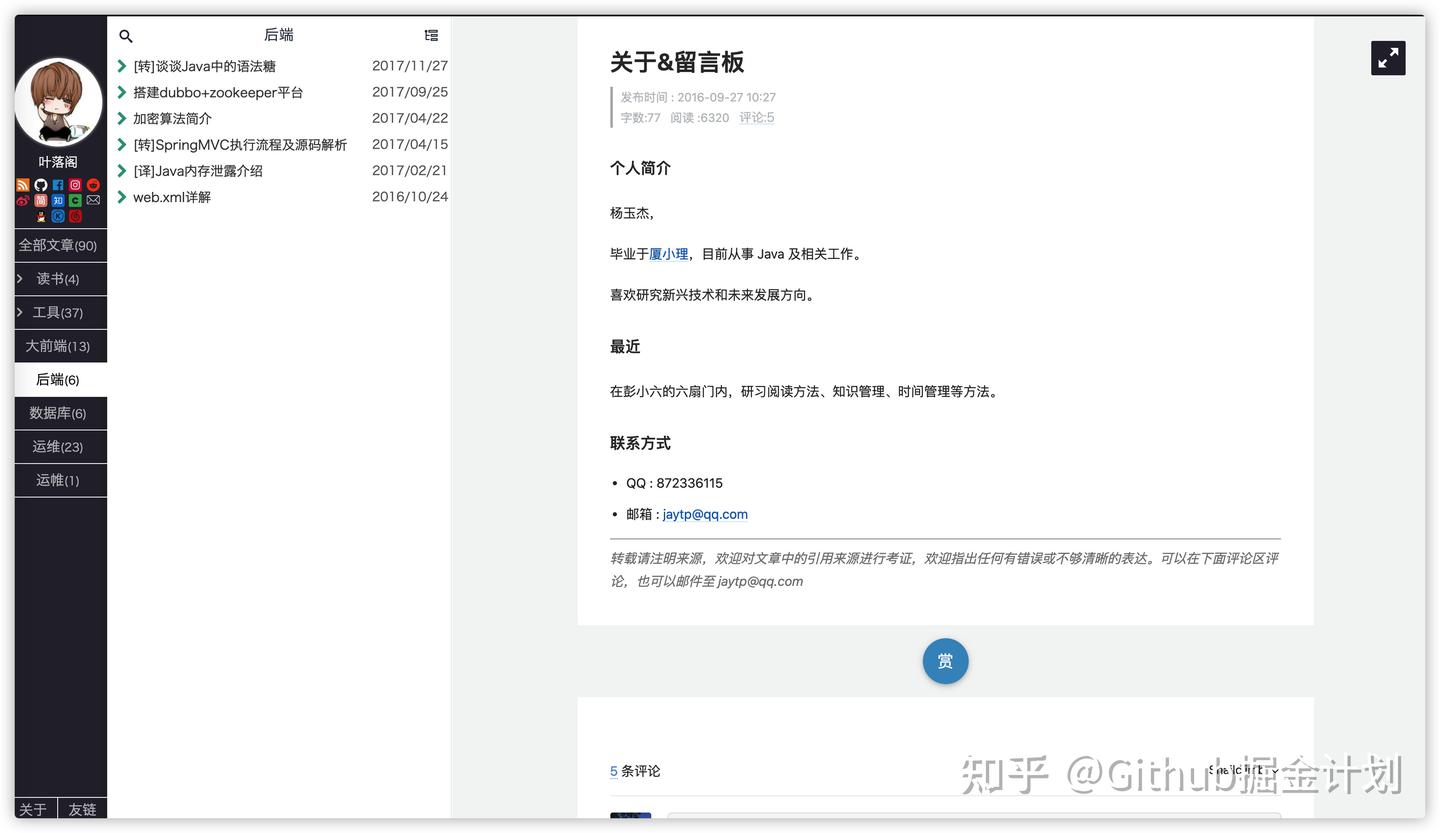This screenshot has width=1440, height=833.
Task: Click the fullscreen expand icon top right
Action: [x=1388, y=58]
